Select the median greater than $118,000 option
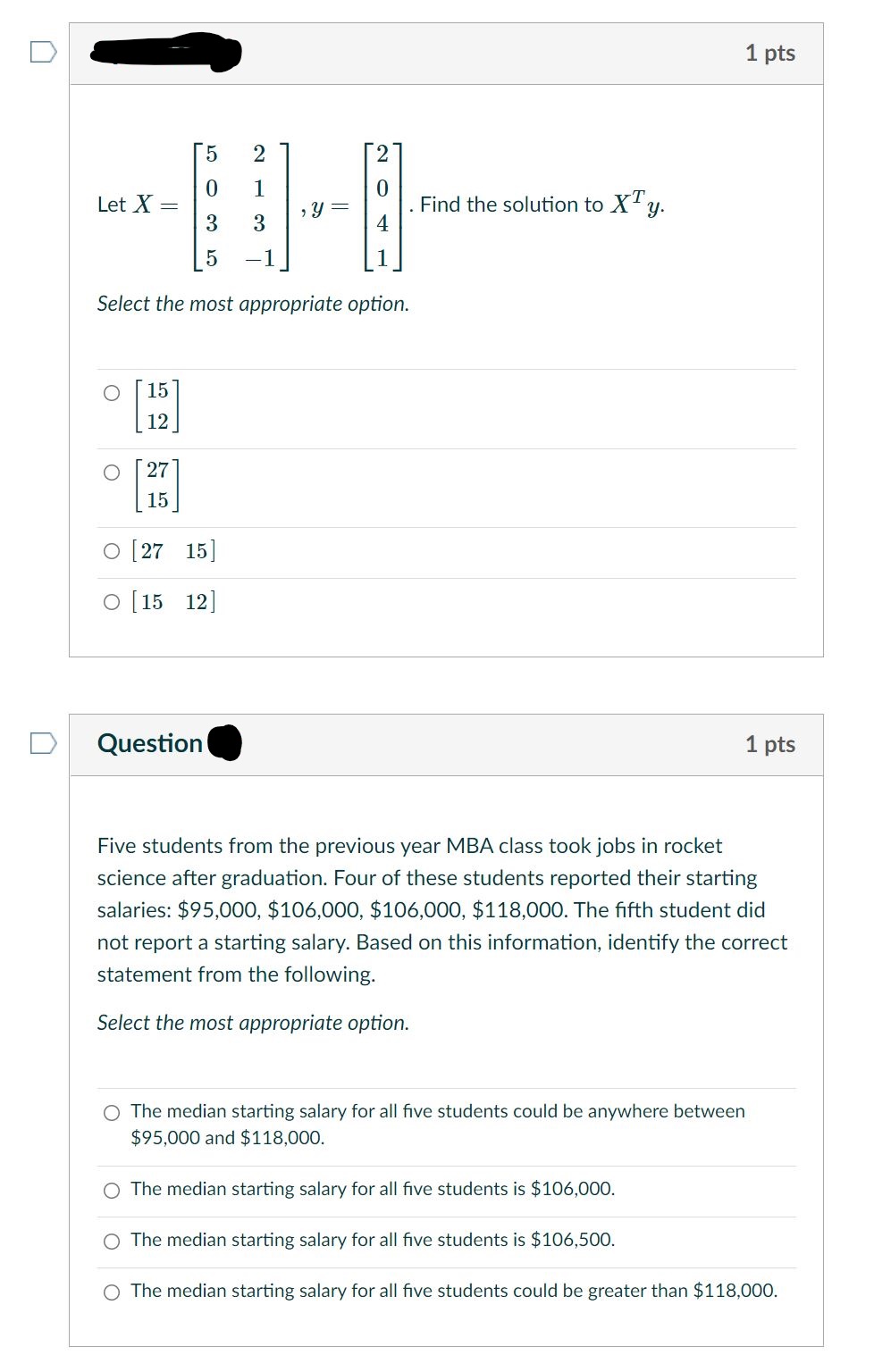This screenshot has height=1372, width=874. click(x=111, y=1290)
